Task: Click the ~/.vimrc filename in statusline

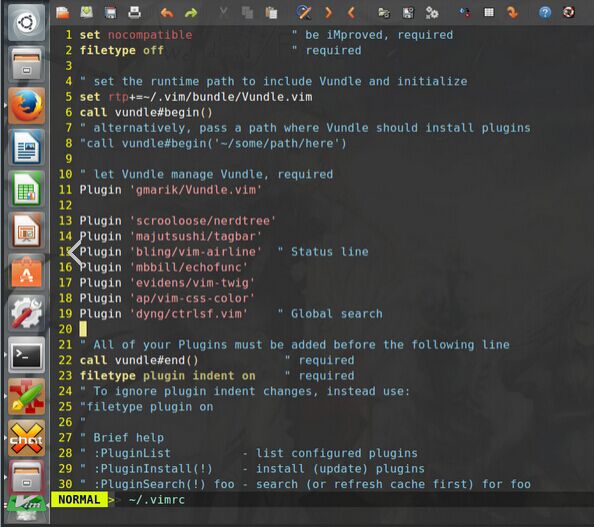Action: [x=157, y=500]
